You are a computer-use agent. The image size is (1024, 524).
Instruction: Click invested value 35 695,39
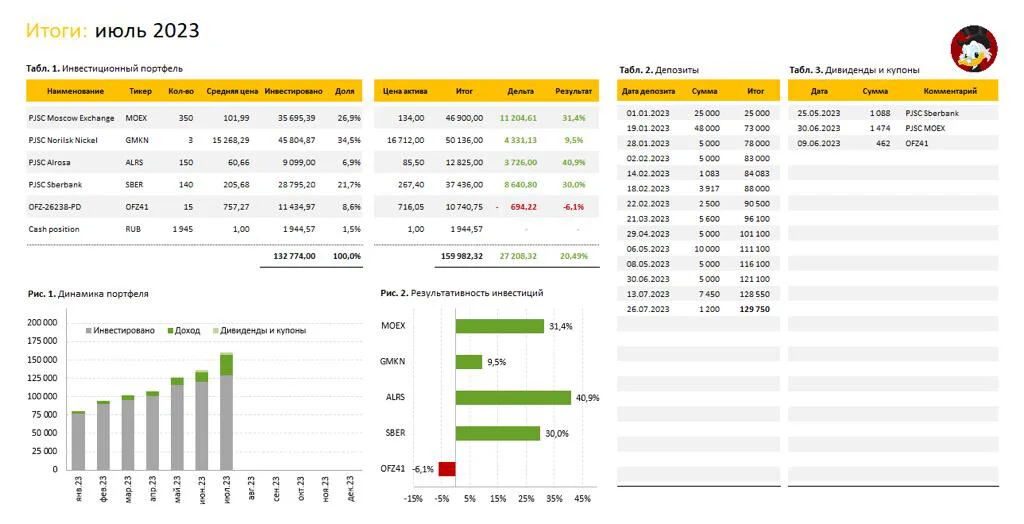pos(296,118)
